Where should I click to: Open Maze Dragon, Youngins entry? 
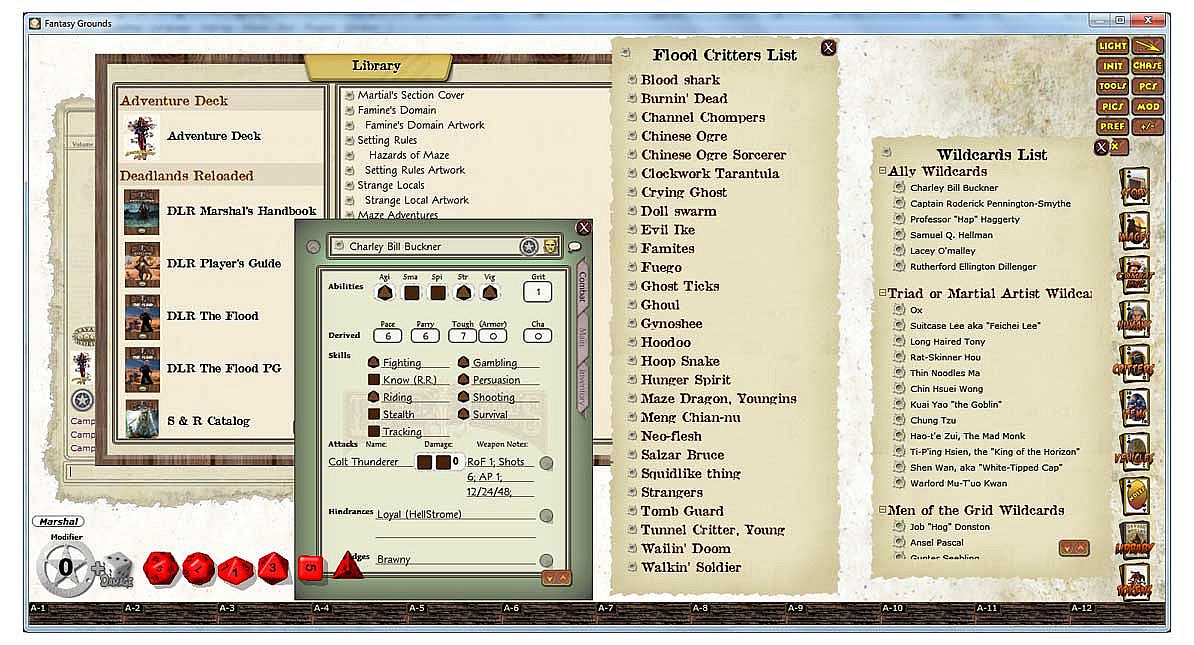718,398
